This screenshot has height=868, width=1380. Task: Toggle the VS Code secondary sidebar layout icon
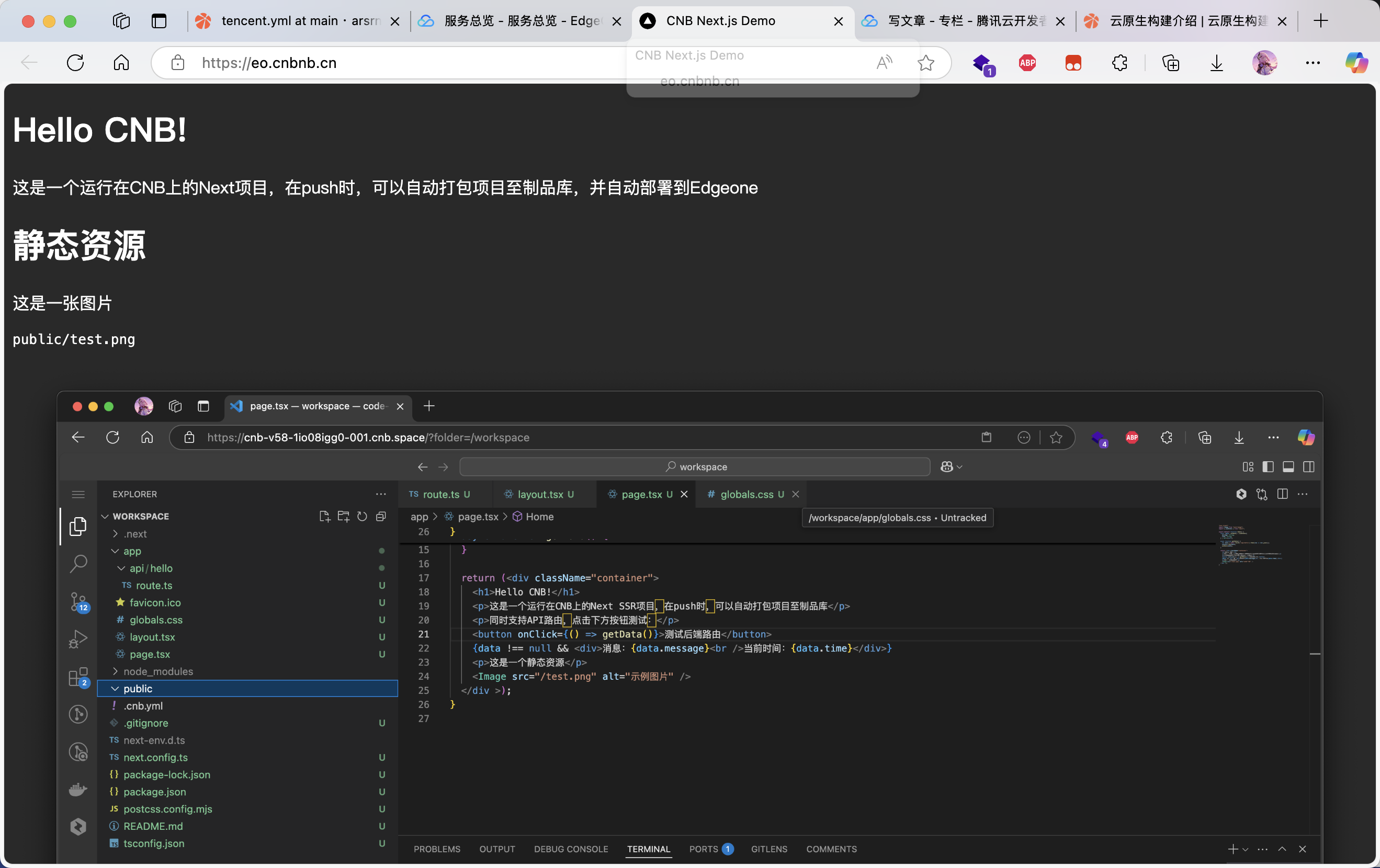click(1309, 467)
